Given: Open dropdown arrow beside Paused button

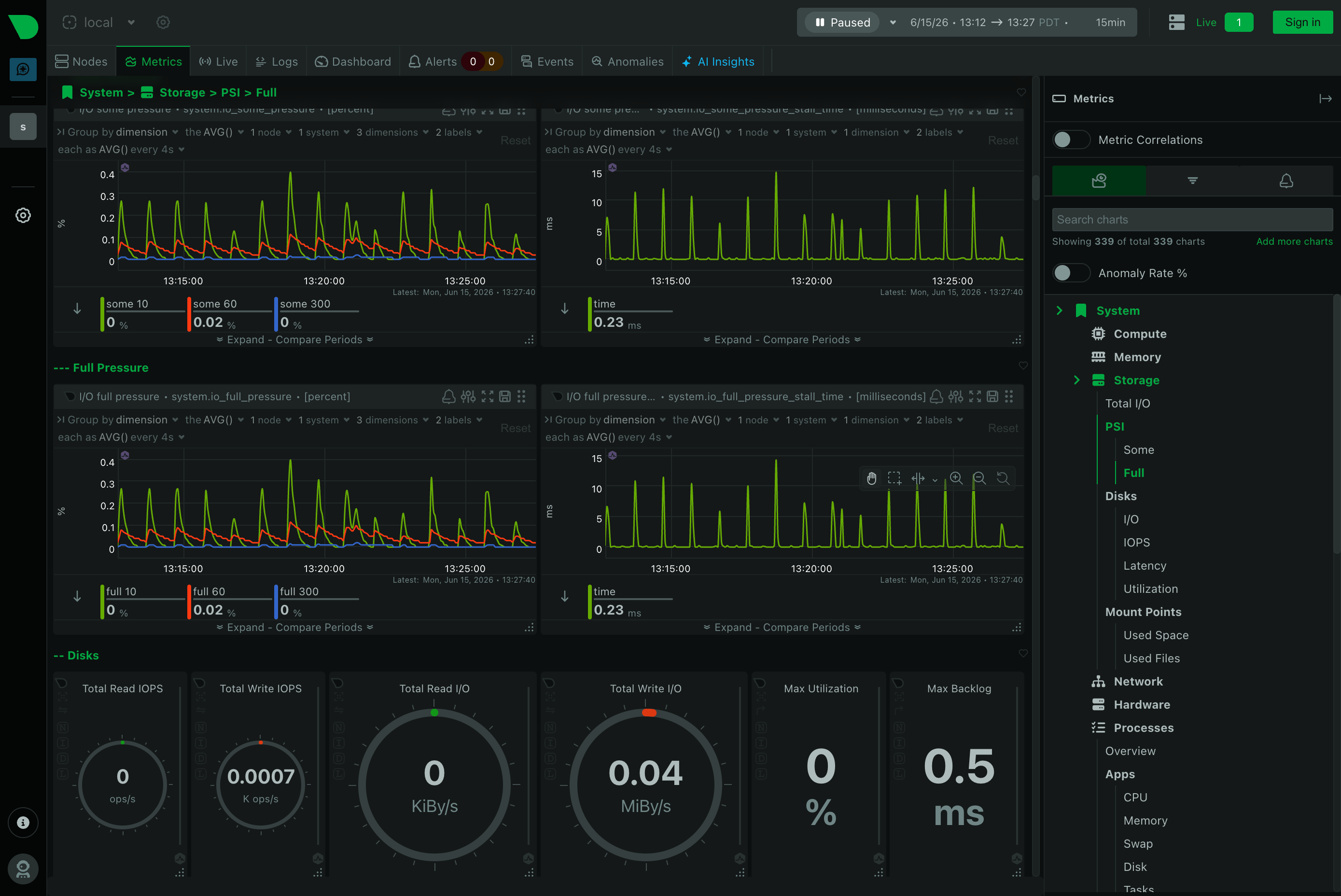Looking at the screenshot, I should pos(893,22).
